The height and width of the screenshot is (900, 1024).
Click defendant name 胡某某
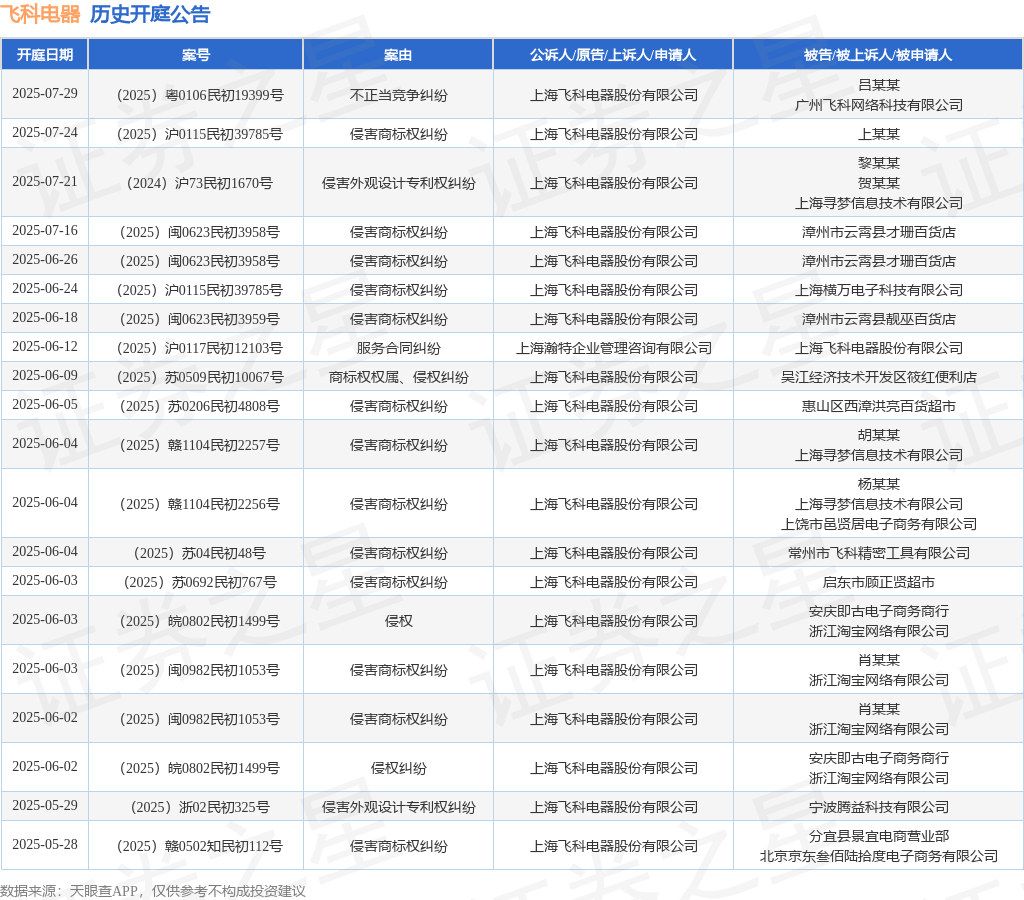click(x=878, y=435)
